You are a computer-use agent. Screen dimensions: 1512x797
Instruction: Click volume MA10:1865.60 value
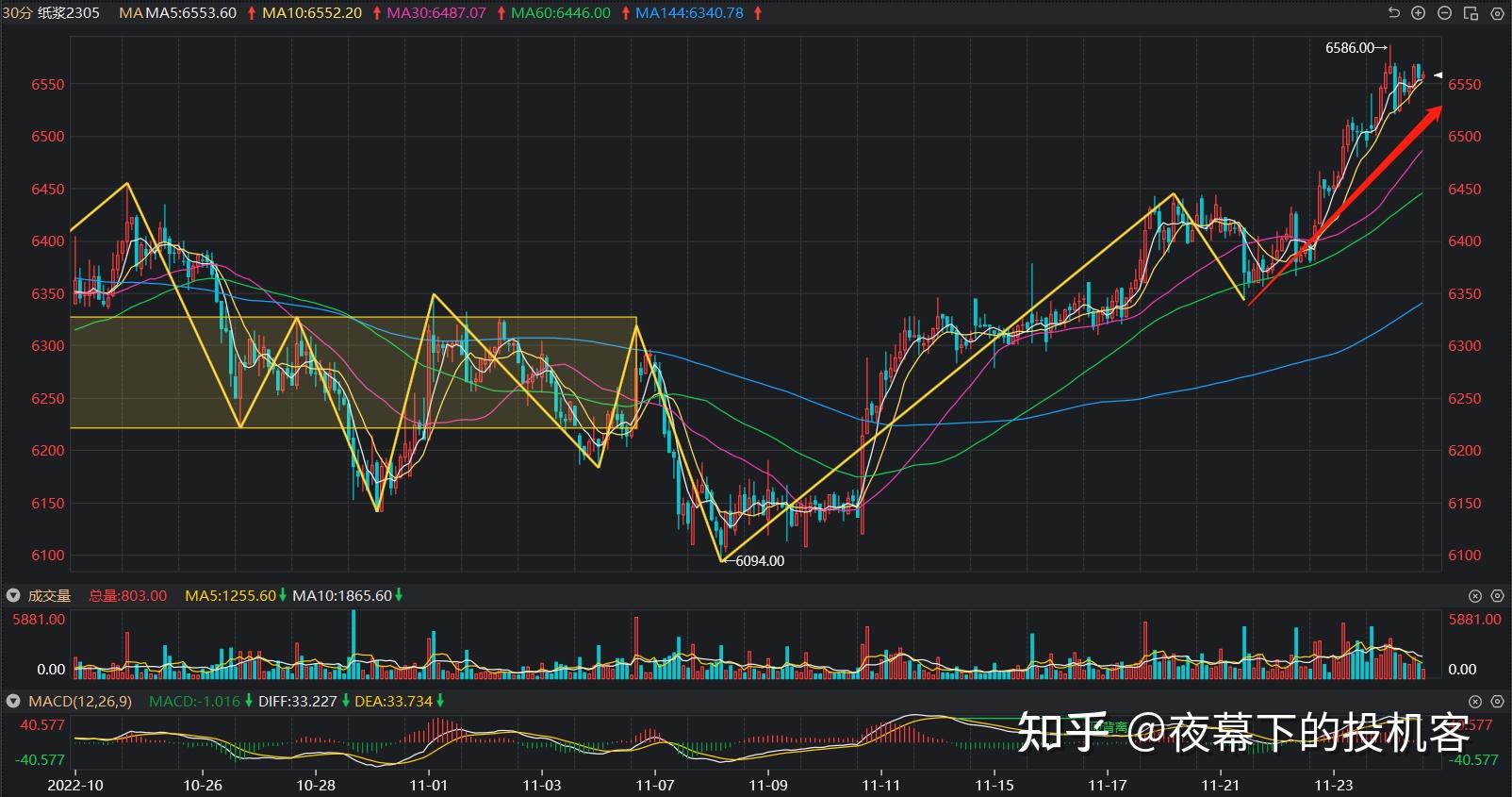[x=342, y=595]
